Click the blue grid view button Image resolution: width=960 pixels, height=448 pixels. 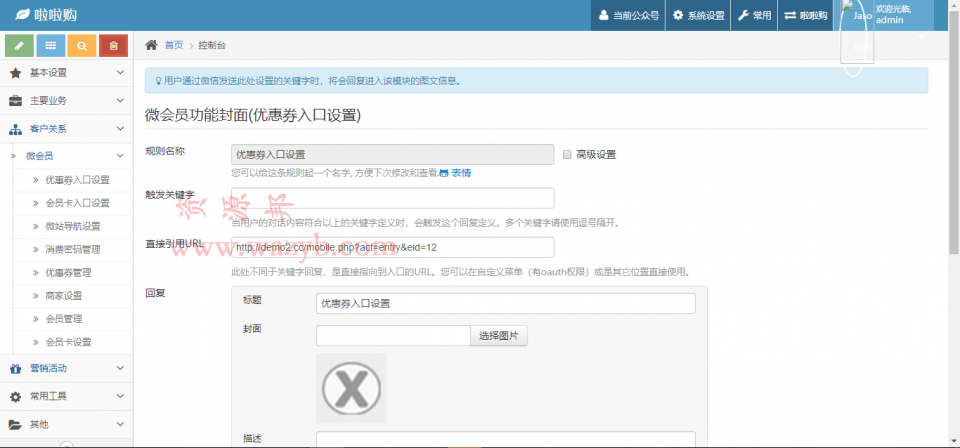click(51, 46)
